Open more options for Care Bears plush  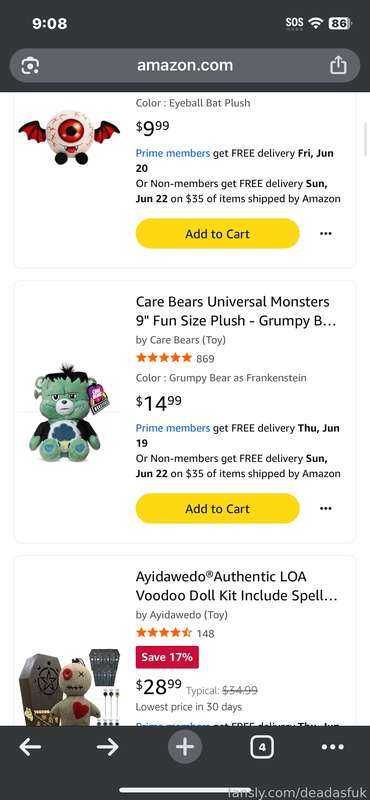tap(325, 509)
